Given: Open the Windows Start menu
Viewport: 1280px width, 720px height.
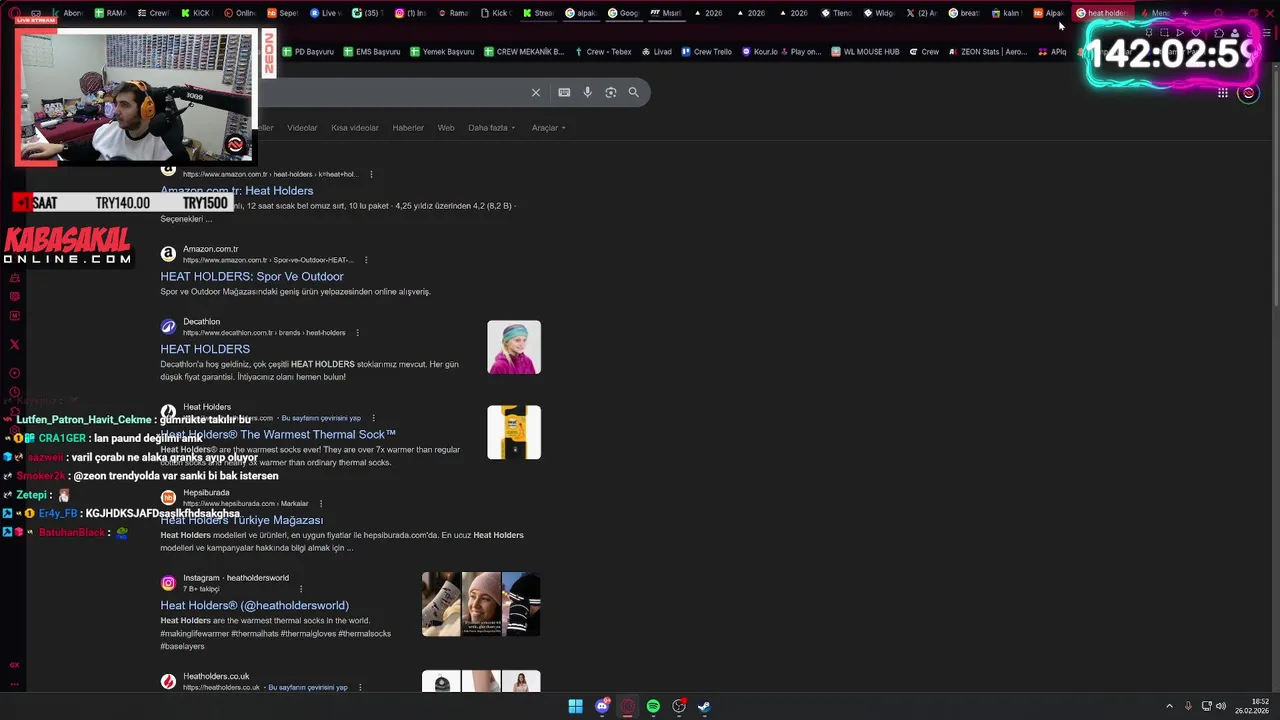Looking at the screenshot, I should pyautogui.click(x=576, y=706).
